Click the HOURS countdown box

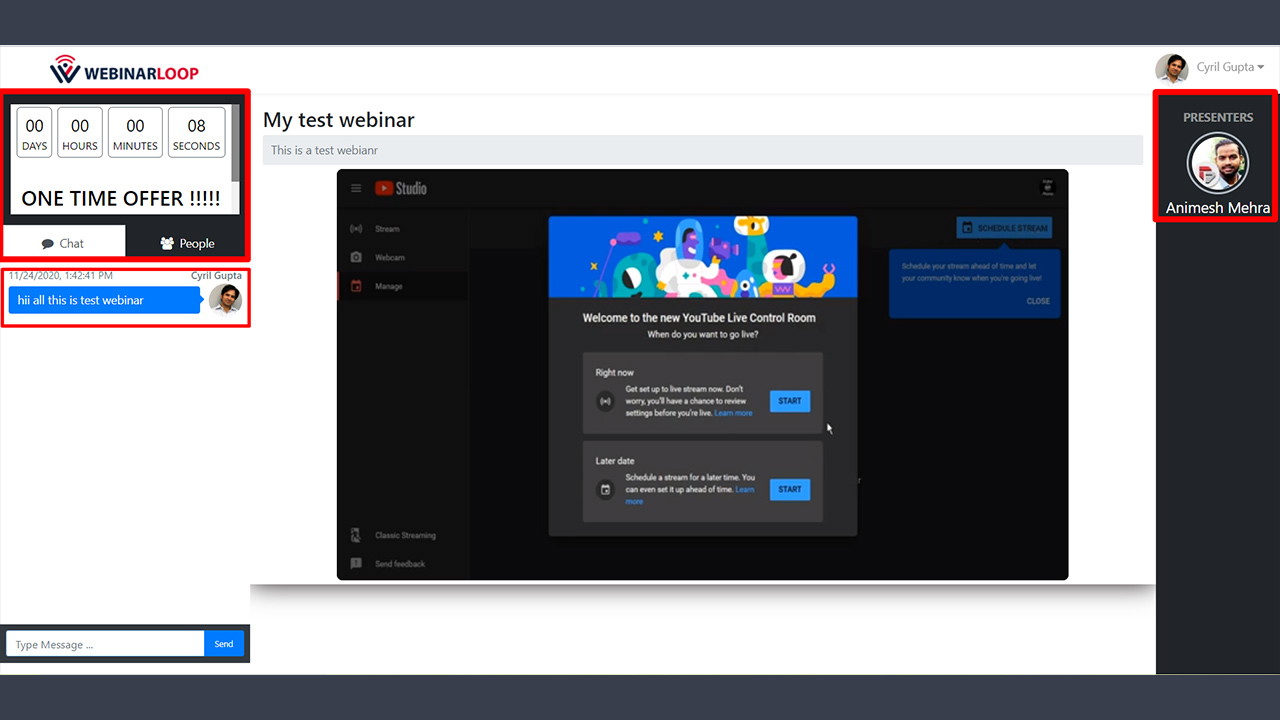[80, 133]
